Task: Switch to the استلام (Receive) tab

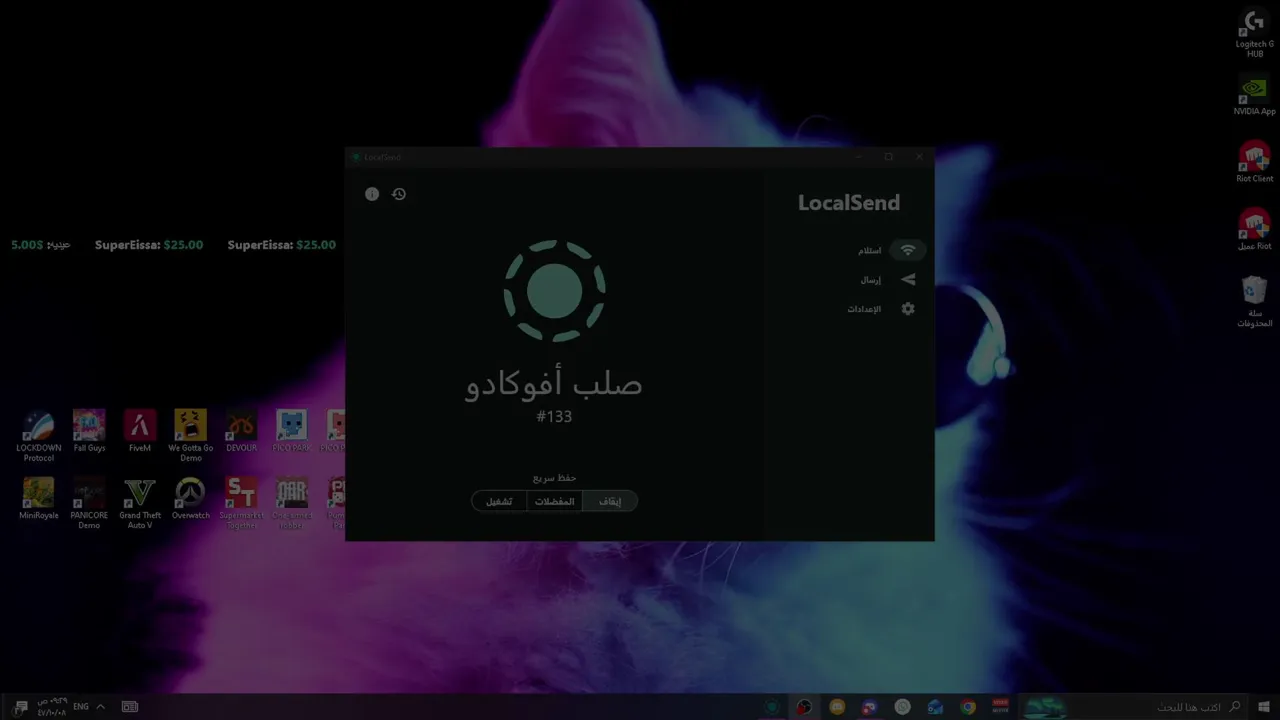Action: click(x=890, y=250)
